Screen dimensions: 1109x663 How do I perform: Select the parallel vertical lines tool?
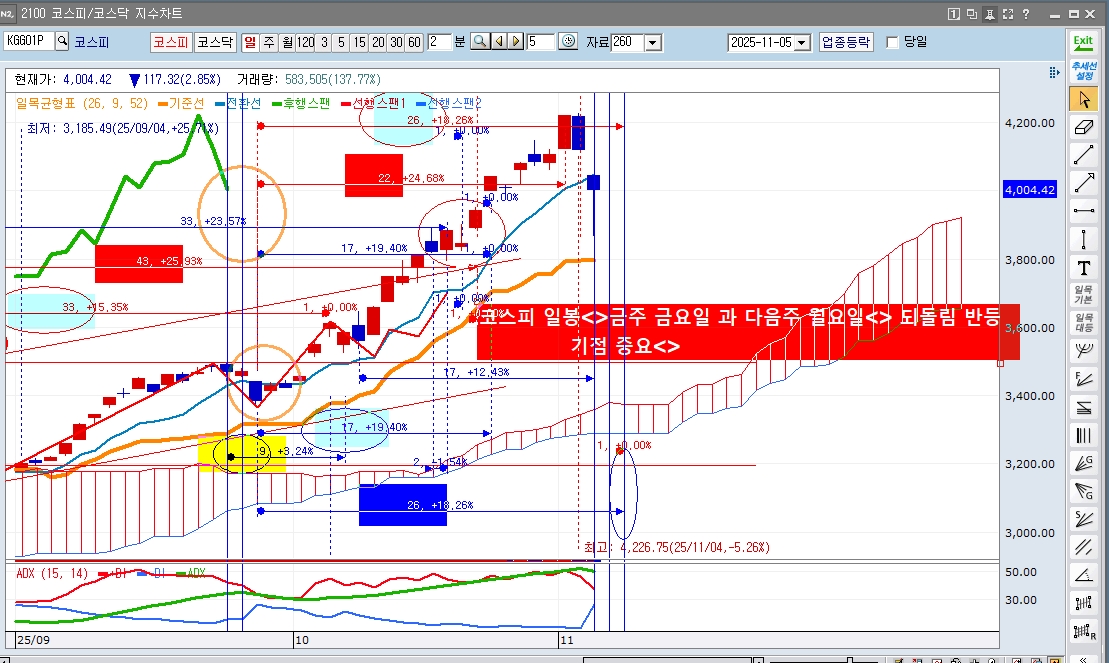tap(1083, 435)
